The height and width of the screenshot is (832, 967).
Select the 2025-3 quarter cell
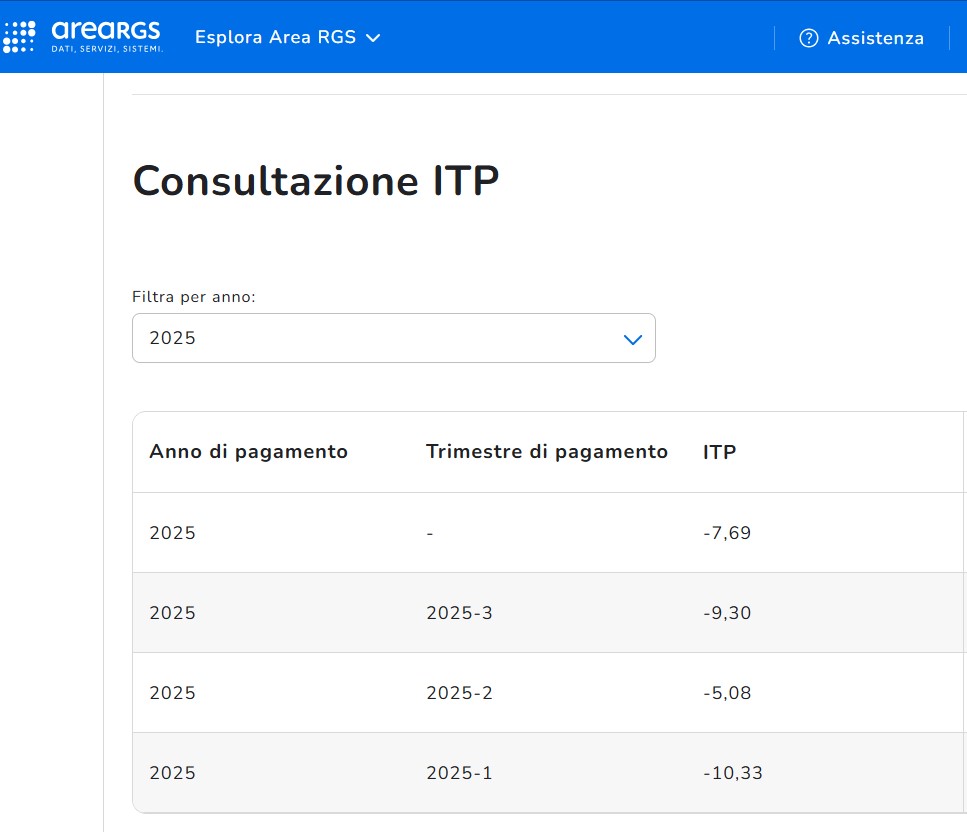point(459,613)
